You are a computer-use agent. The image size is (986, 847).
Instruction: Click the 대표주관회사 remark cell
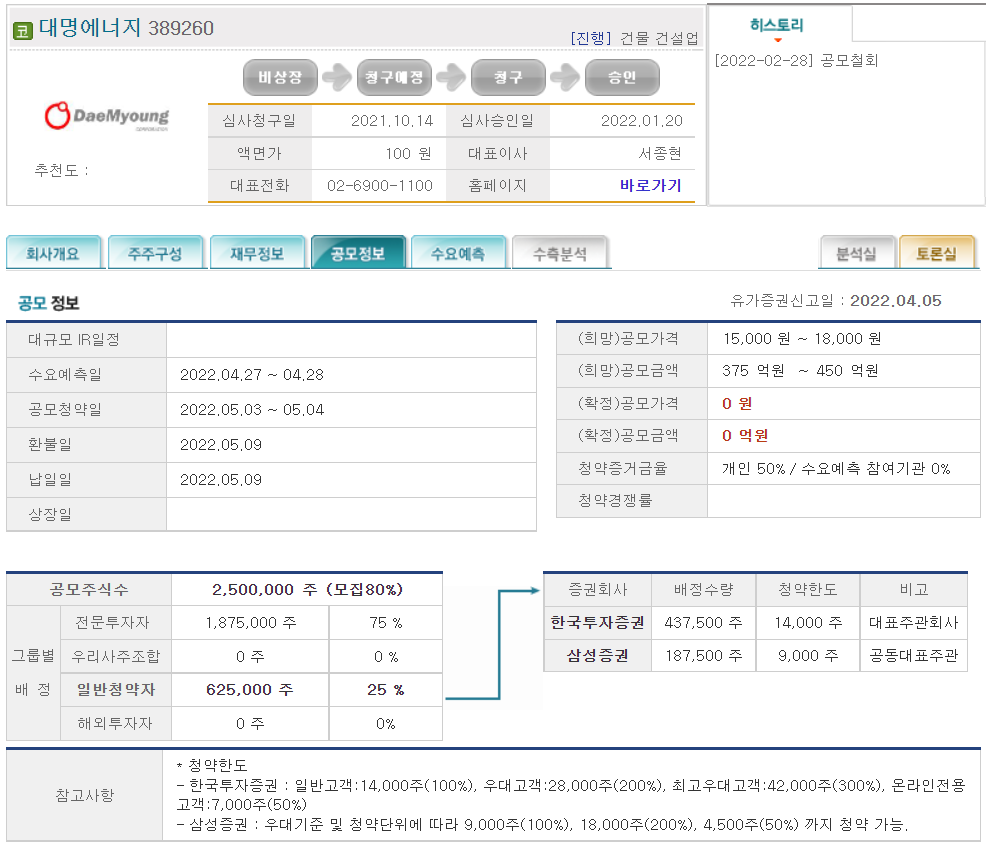point(914,623)
